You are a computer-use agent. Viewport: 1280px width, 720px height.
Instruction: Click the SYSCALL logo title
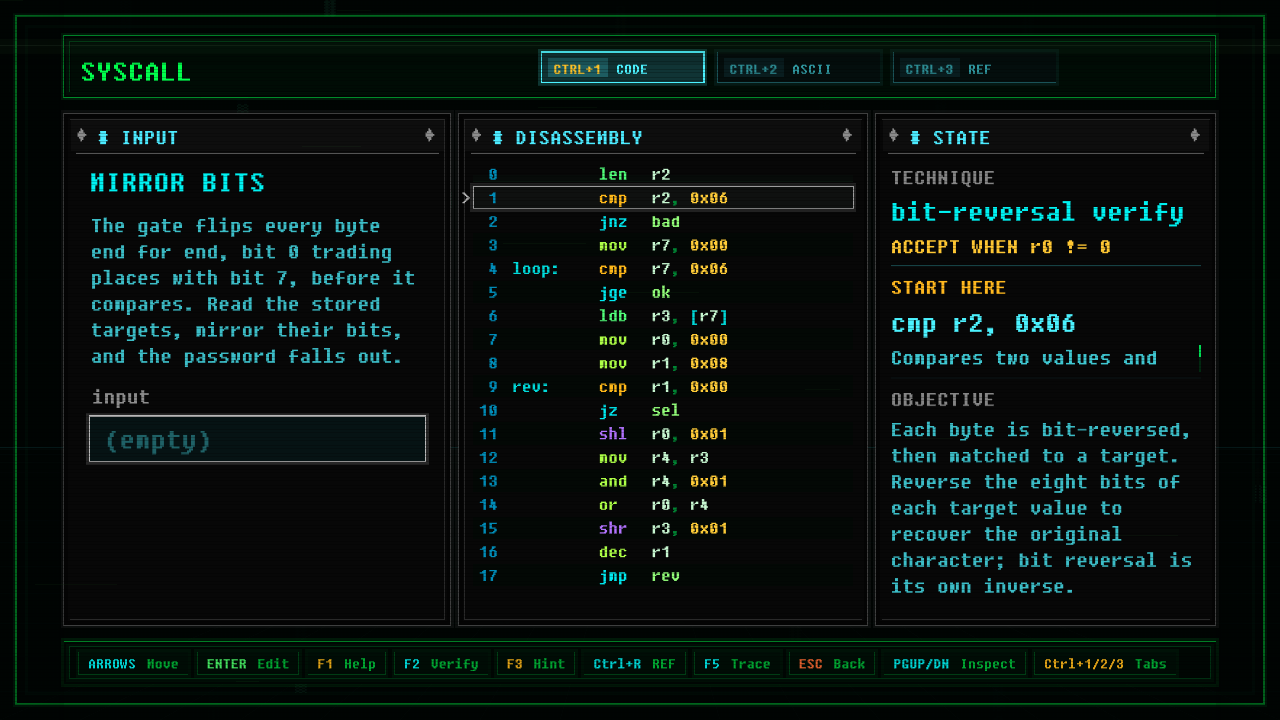[x=135, y=72]
